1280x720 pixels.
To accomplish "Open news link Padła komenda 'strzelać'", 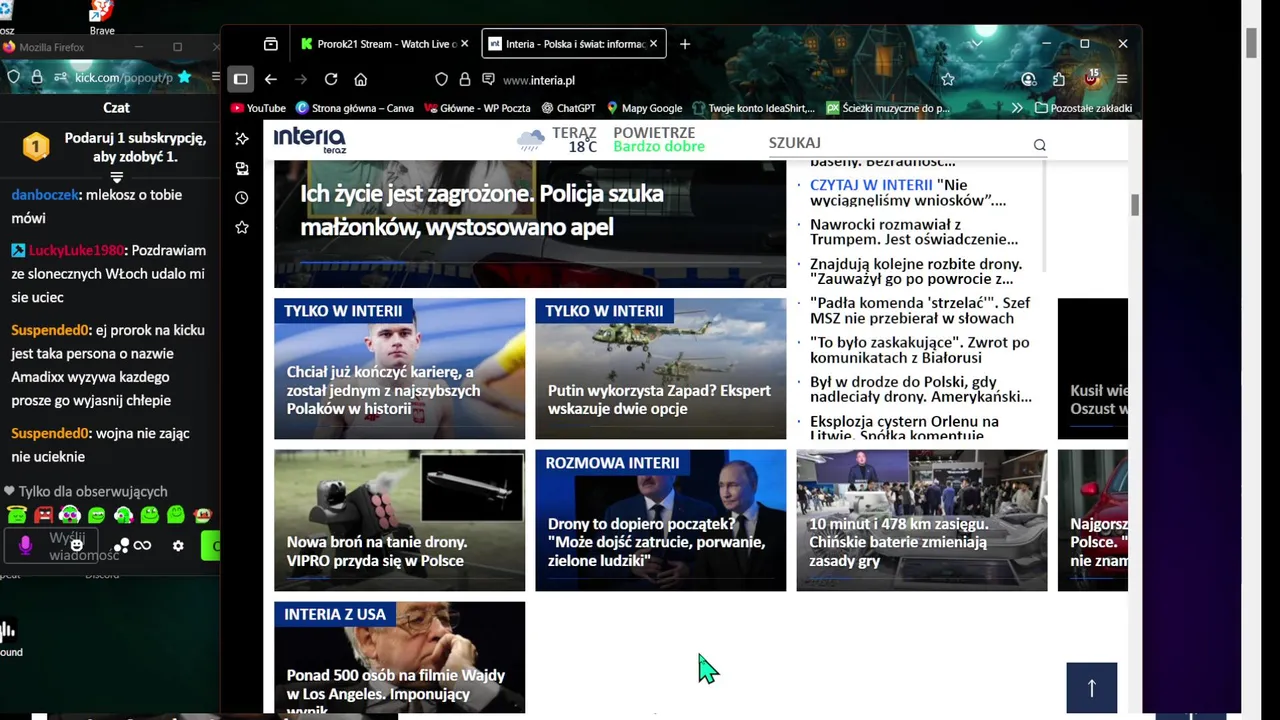I will pyautogui.click(x=920, y=310).
